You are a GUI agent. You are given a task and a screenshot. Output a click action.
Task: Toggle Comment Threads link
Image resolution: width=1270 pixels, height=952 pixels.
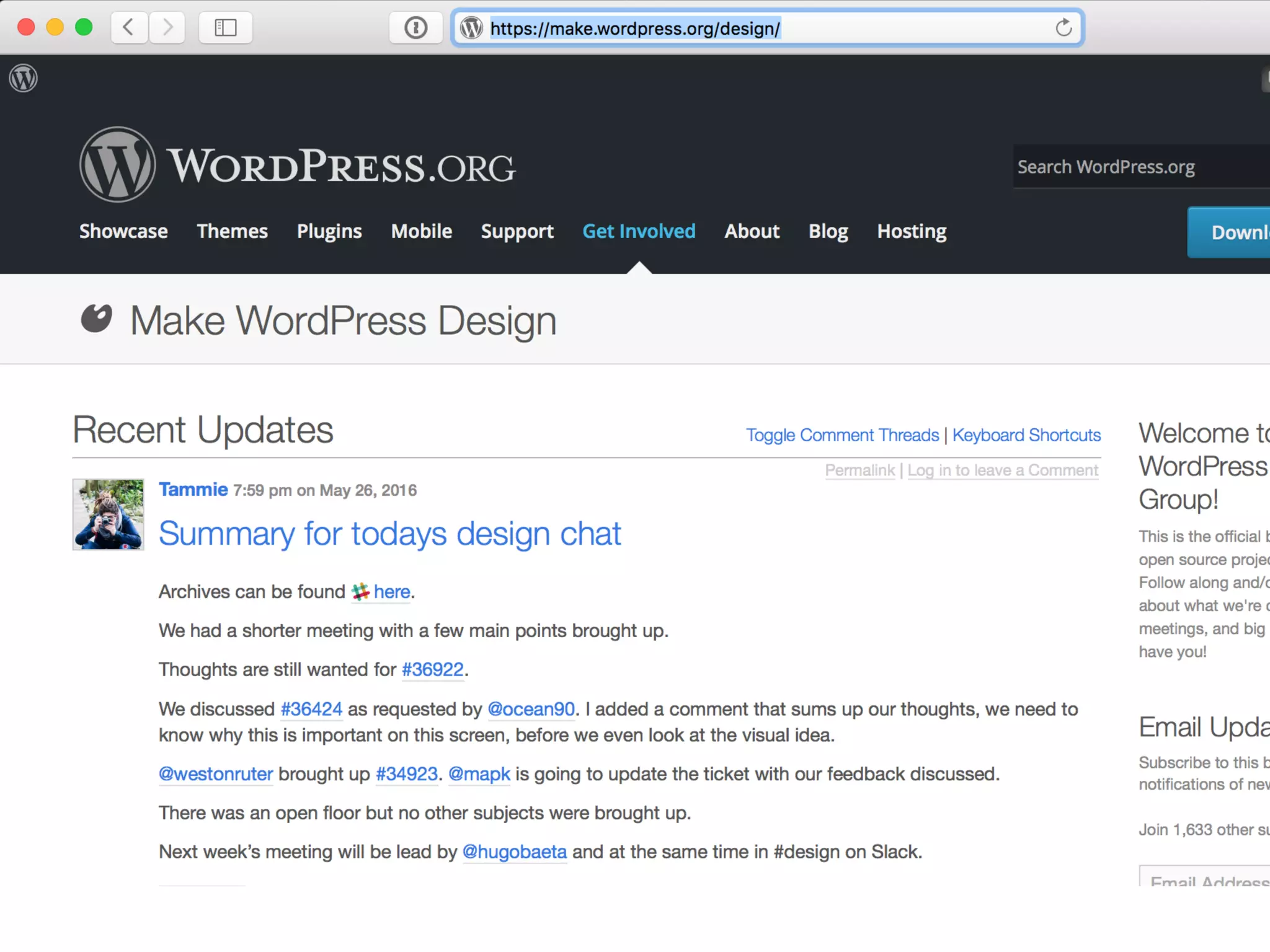842,435
